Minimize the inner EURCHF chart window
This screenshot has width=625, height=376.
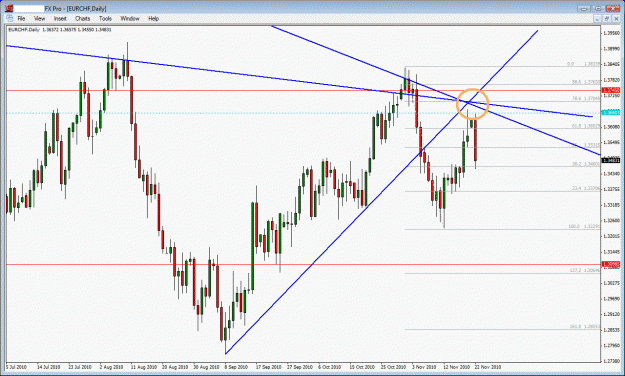[x=597, y=18]
